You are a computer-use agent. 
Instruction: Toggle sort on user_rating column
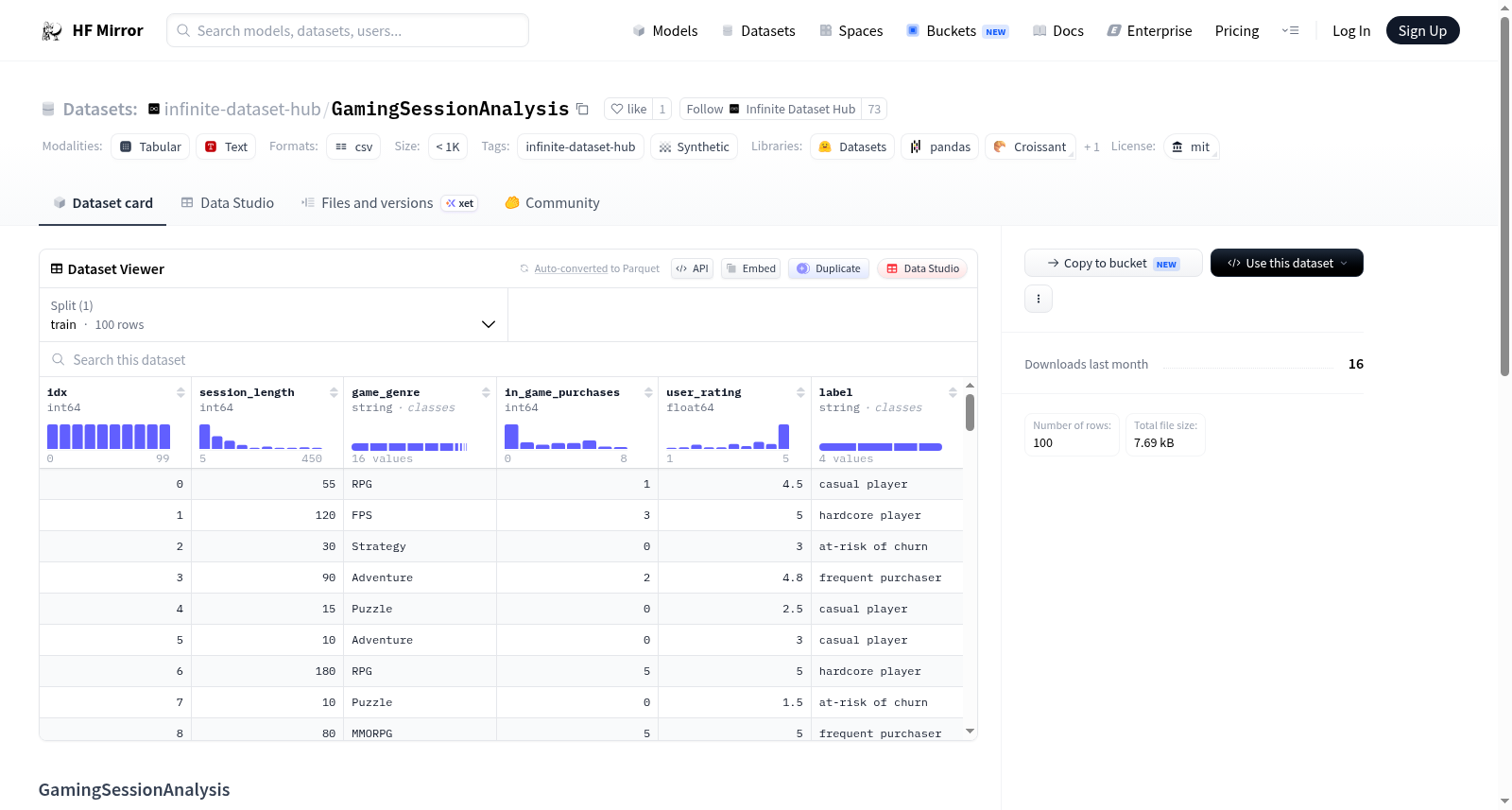[800, 392]
